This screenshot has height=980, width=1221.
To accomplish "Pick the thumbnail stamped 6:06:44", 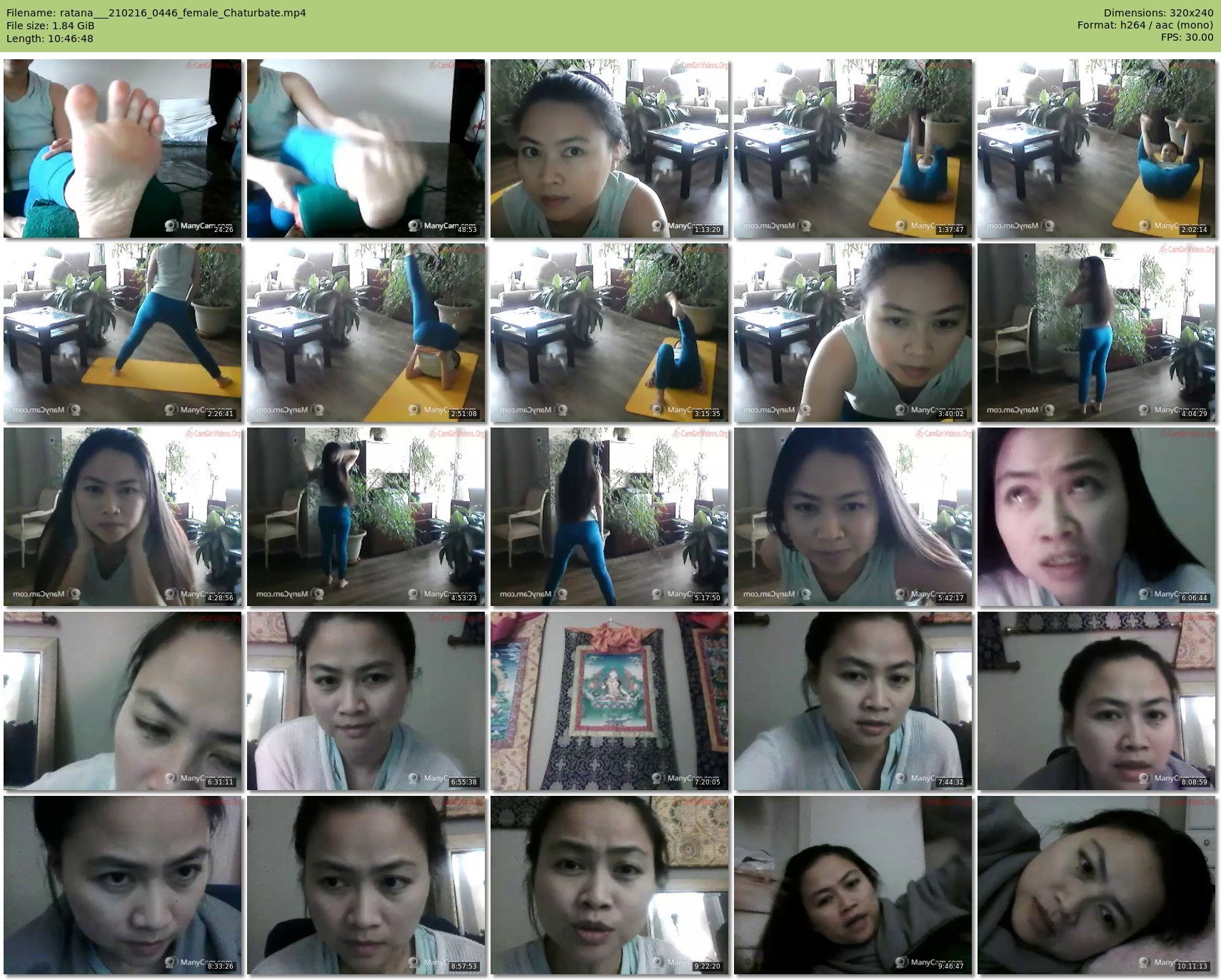I will [x=1096, y=517].
